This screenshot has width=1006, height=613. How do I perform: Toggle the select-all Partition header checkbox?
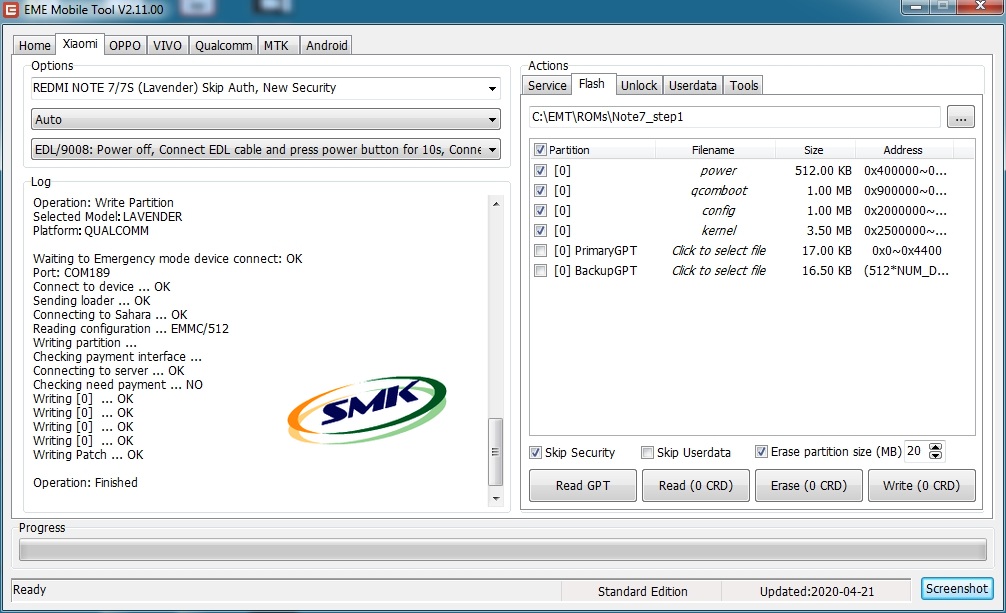click(x=541, y=150)
